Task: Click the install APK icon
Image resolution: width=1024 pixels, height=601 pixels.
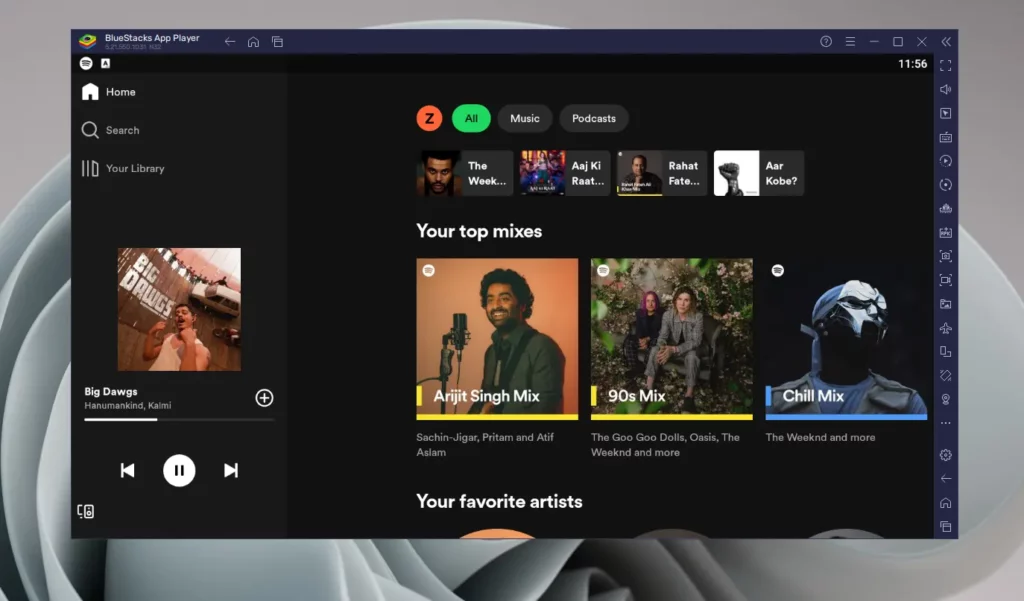Action: (x=946, y=233)
